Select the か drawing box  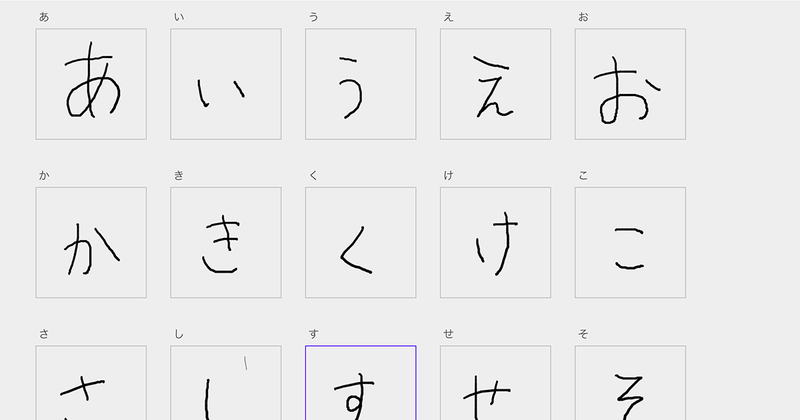click(91, 243)
